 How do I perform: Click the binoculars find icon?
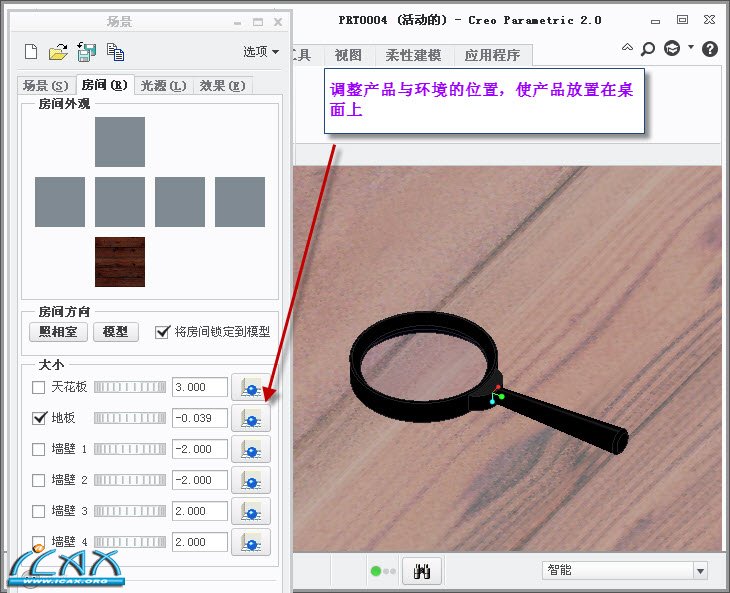point(422,571)
